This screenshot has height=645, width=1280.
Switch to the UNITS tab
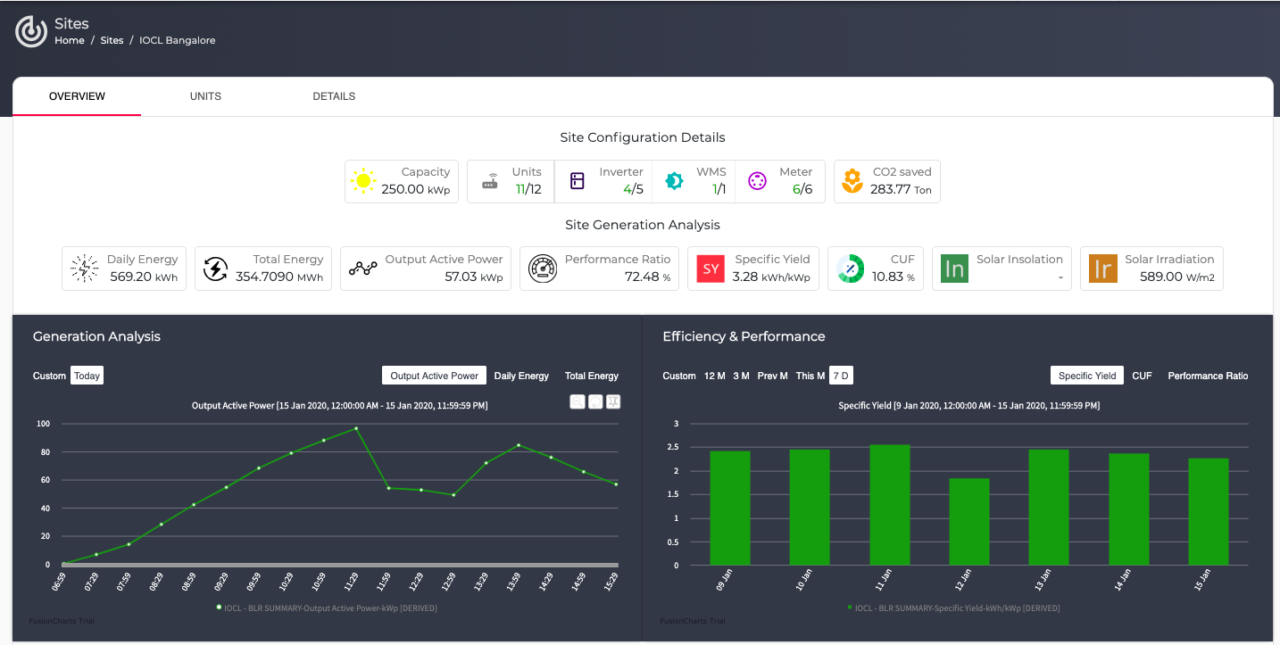(205, 96)
